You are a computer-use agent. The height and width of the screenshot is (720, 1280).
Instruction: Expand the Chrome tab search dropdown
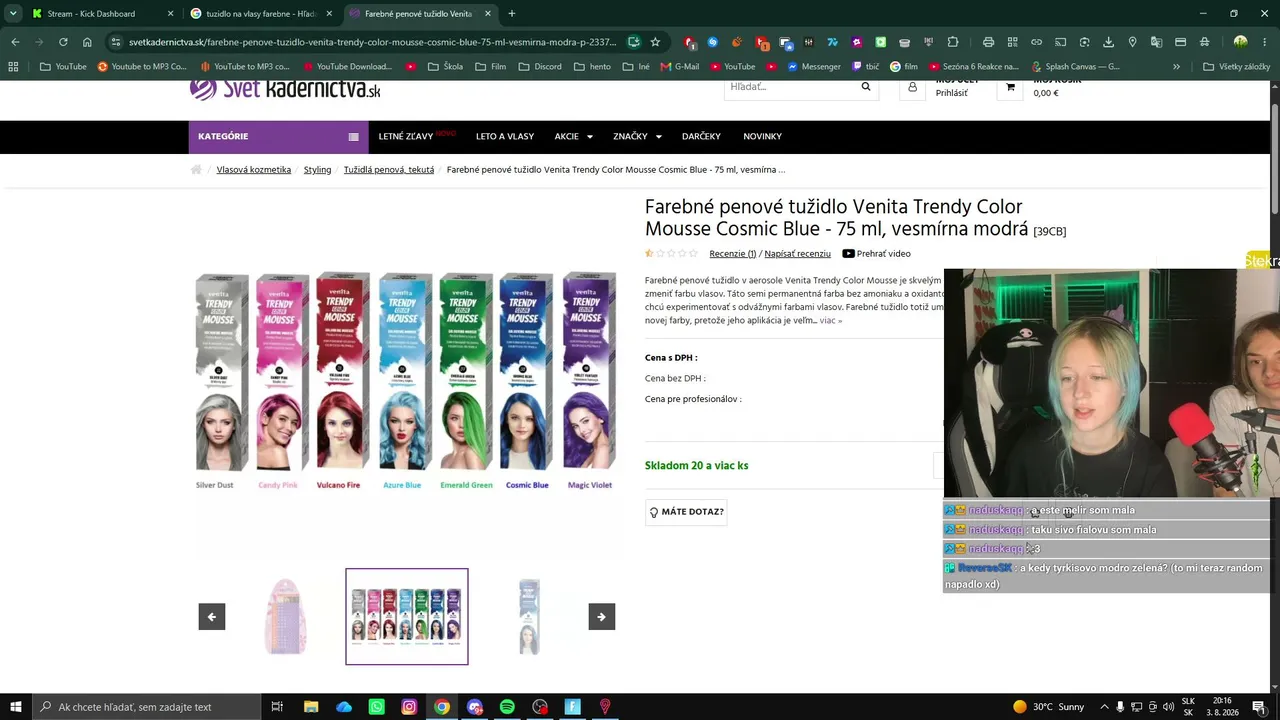13,14
